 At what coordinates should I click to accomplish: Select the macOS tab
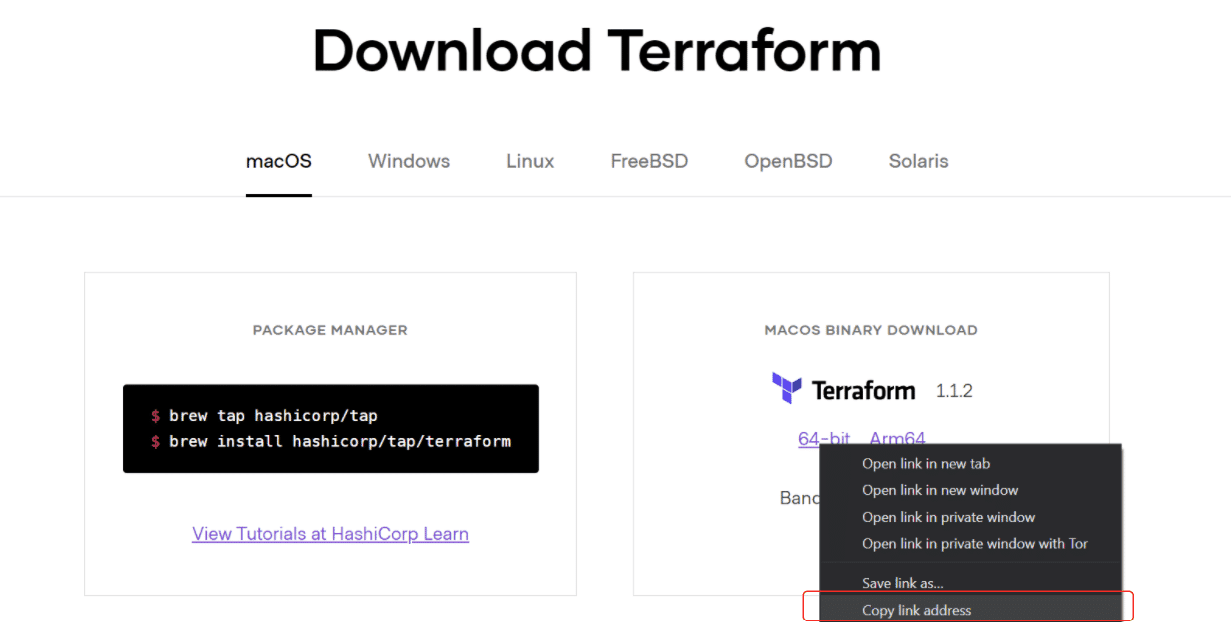pos(279,161)
